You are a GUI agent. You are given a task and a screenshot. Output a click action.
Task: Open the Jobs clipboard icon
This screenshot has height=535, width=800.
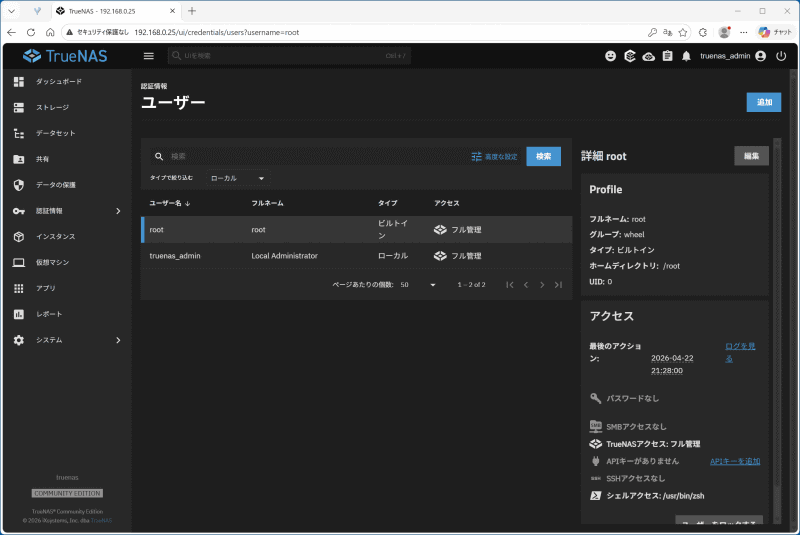[667, 56]
